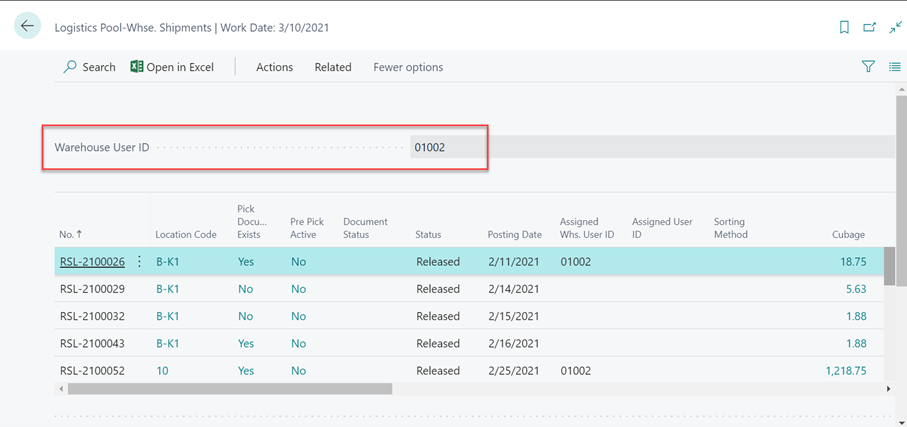Click the back arrow button
This screenshot has width=907, height=427.
click(x=27, y=27)
